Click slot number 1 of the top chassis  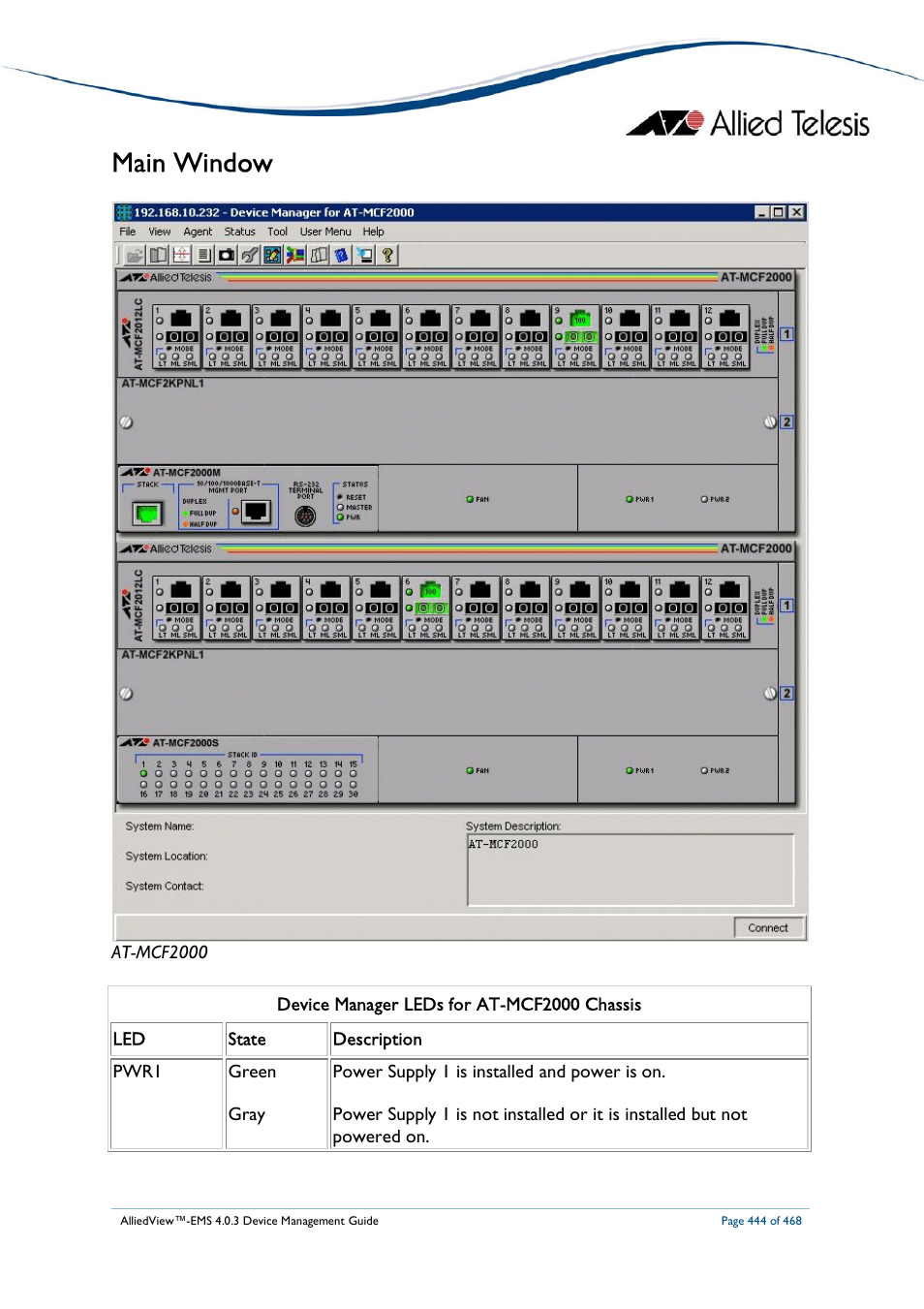[786, 334]
